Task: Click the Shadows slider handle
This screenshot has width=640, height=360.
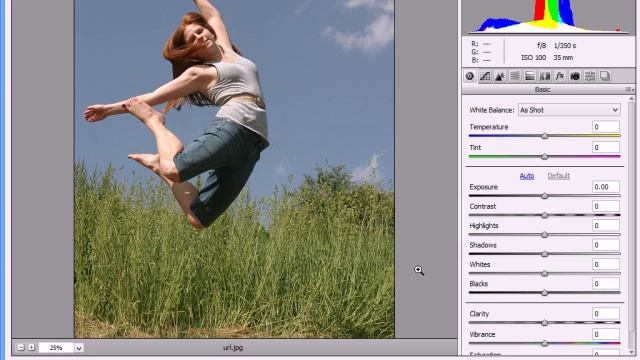Action: 544,254
